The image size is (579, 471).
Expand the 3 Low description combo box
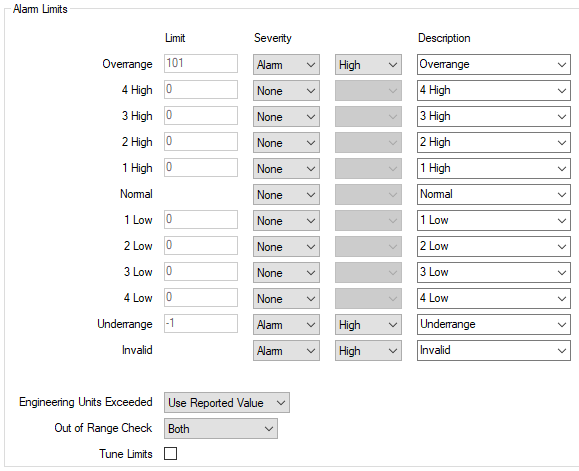[494, 272]
